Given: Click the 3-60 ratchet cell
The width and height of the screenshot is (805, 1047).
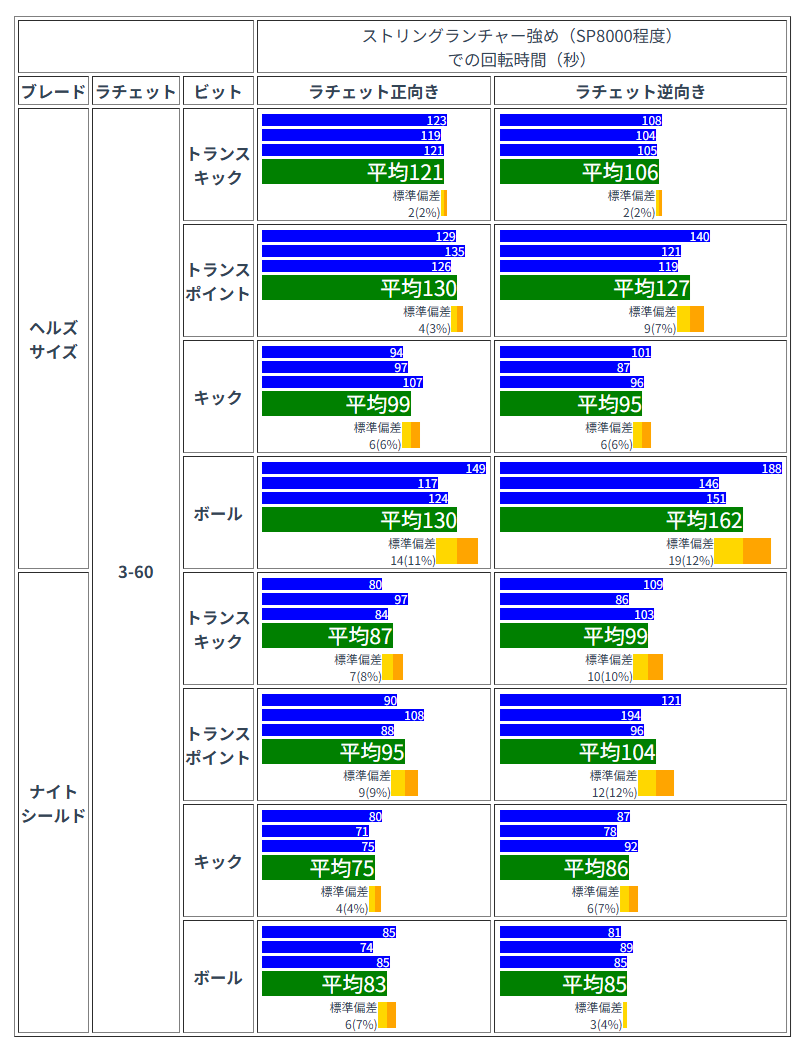Looking at the screenshot, I should (x=136, y=572).
